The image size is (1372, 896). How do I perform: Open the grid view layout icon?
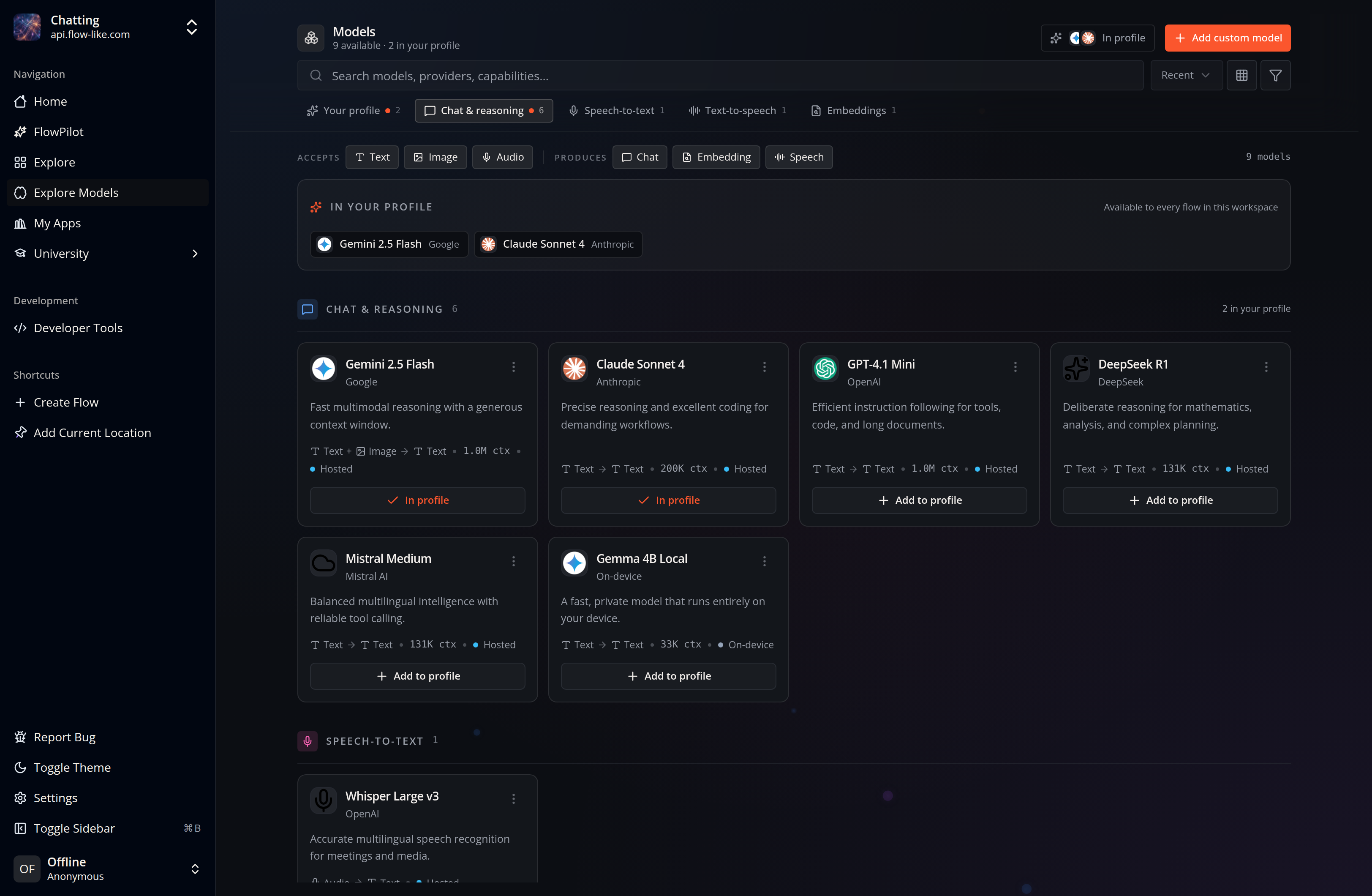1241,76
